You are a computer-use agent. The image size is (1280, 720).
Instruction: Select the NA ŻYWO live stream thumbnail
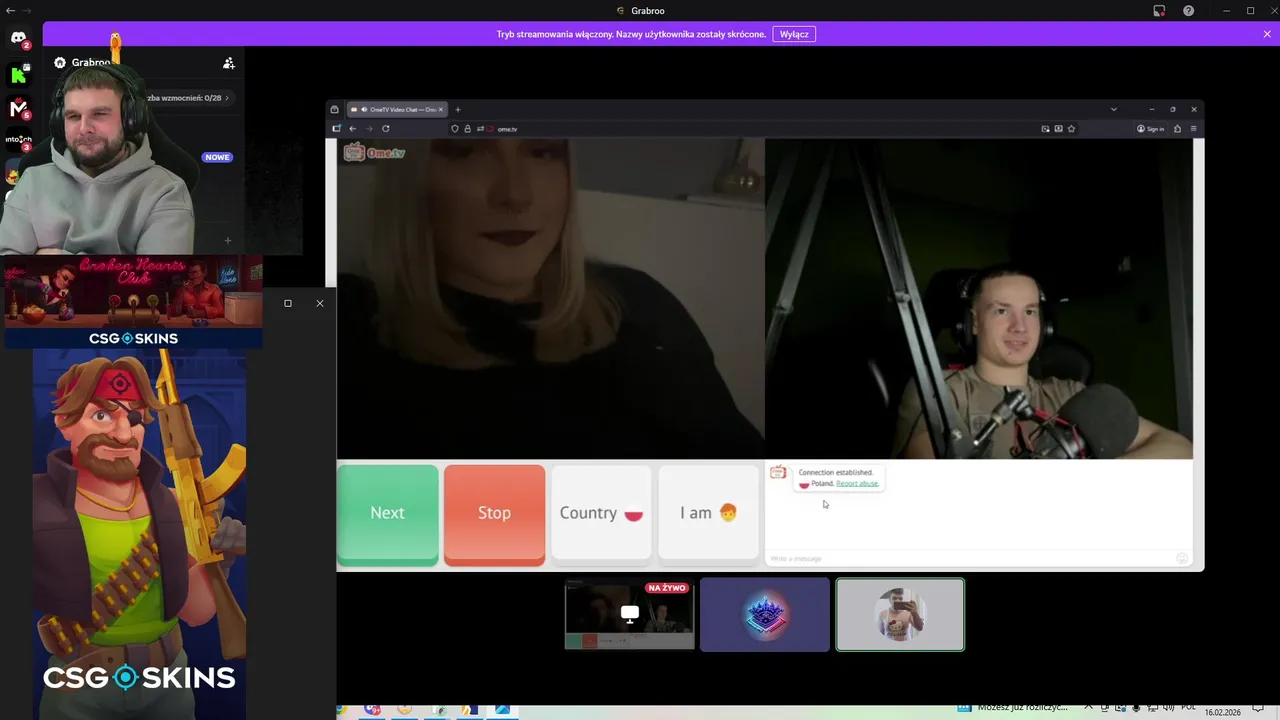click(x=629, y=614)
